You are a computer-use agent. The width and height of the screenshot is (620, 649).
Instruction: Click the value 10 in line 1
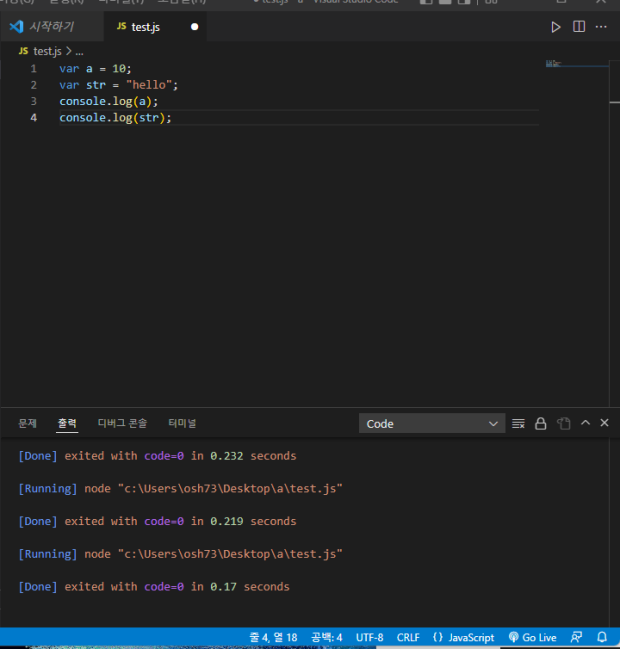[x=119, y=69]
